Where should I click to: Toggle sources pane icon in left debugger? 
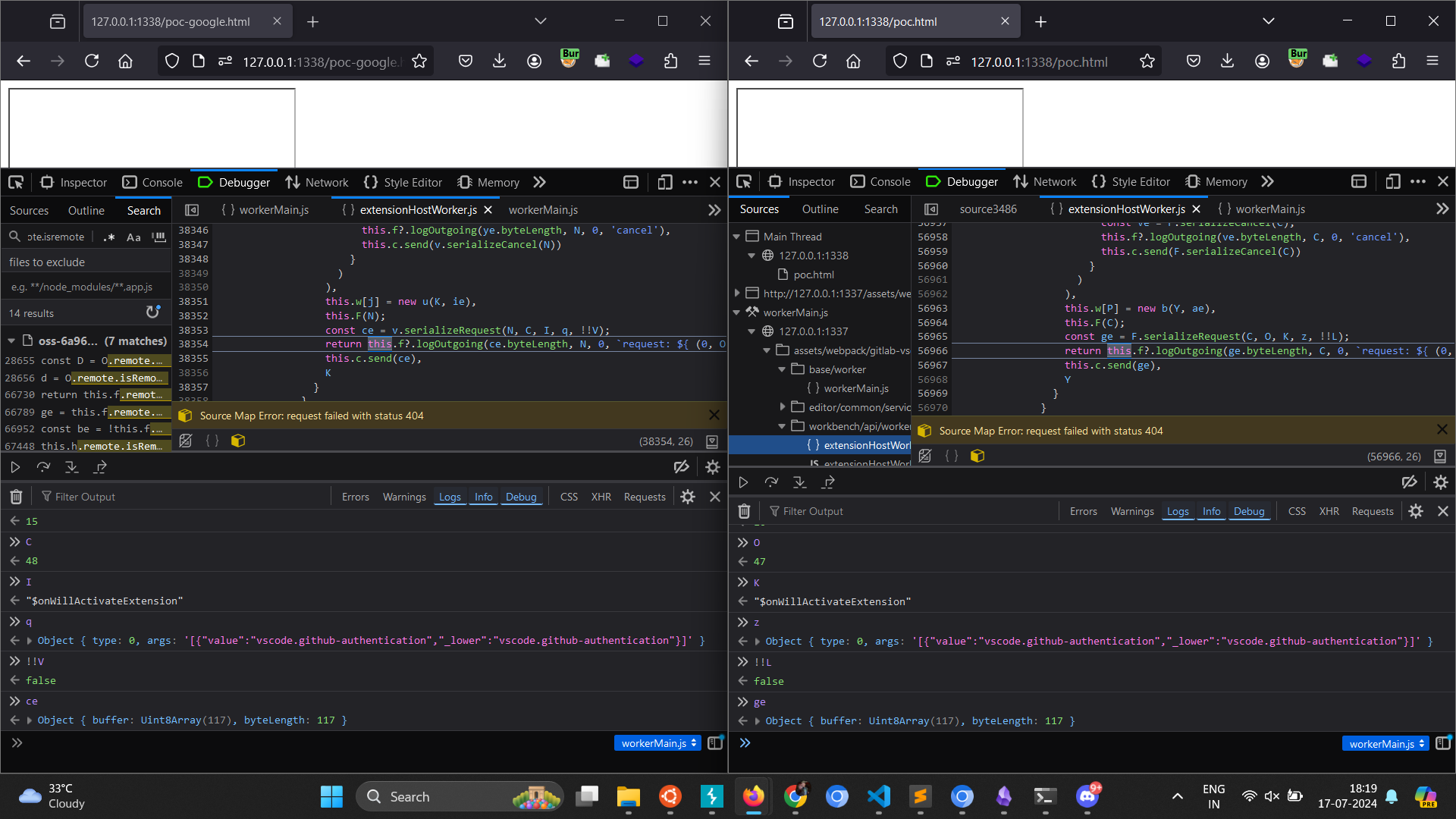click(192, 210)
